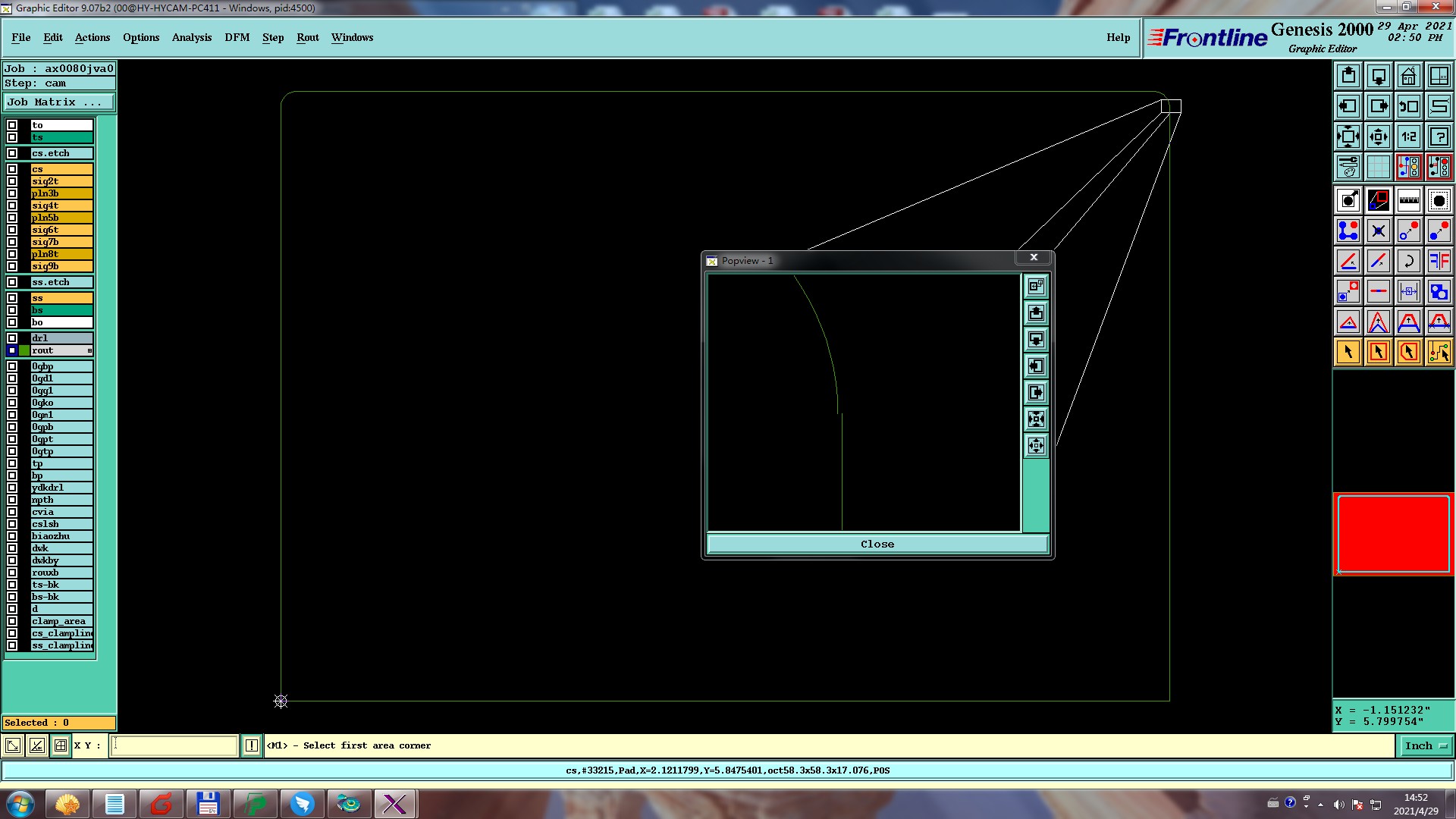Click the pan-right icon in Popview
The image size is (1456, 819).
tap(1036, 393)
